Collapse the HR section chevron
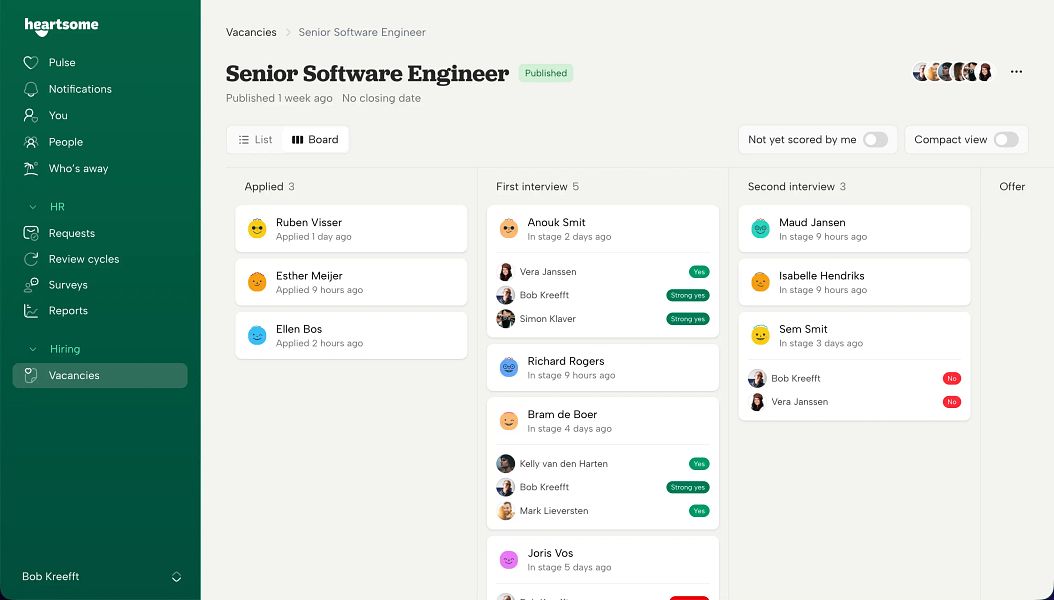This screenshot has width=1054, height=600. click(x=32, y=207)
